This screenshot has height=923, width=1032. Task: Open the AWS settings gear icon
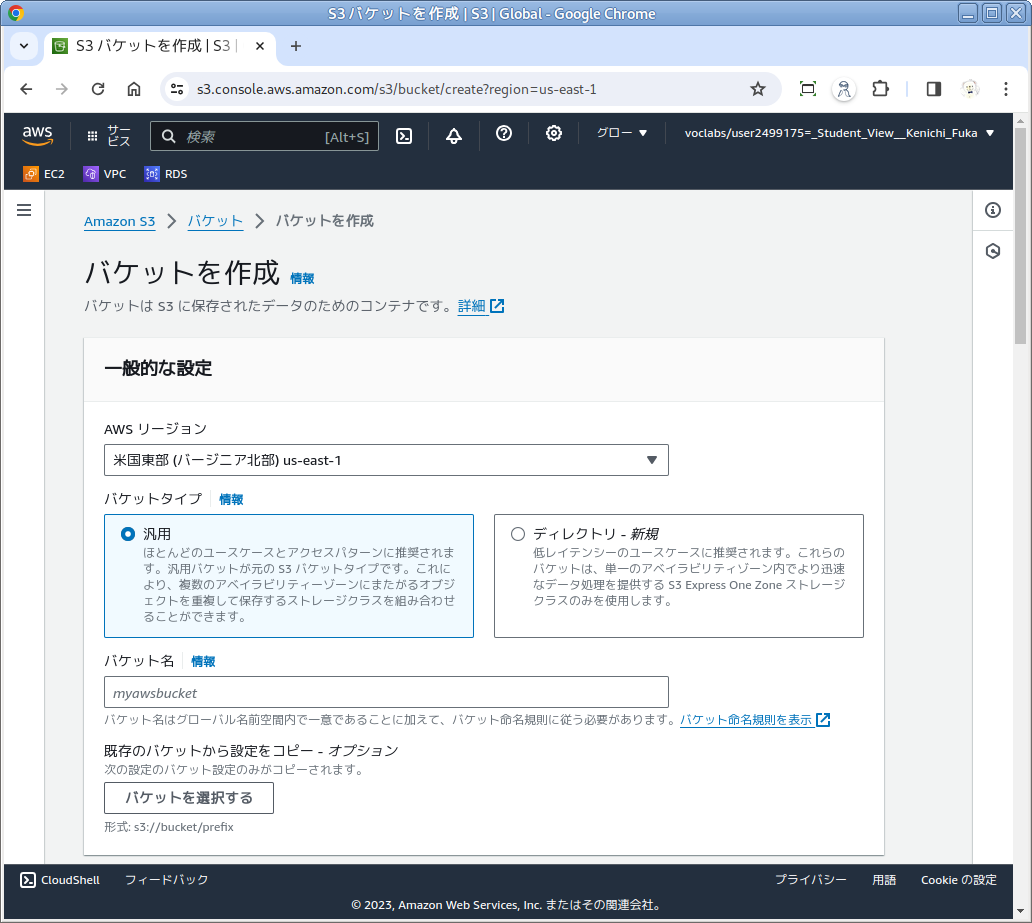[554, 134]
